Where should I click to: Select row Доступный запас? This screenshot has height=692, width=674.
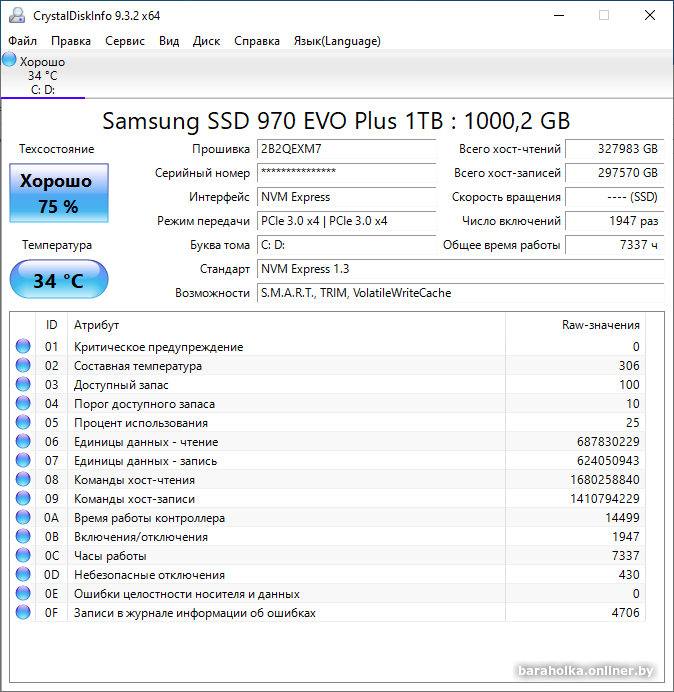[328, 384]
